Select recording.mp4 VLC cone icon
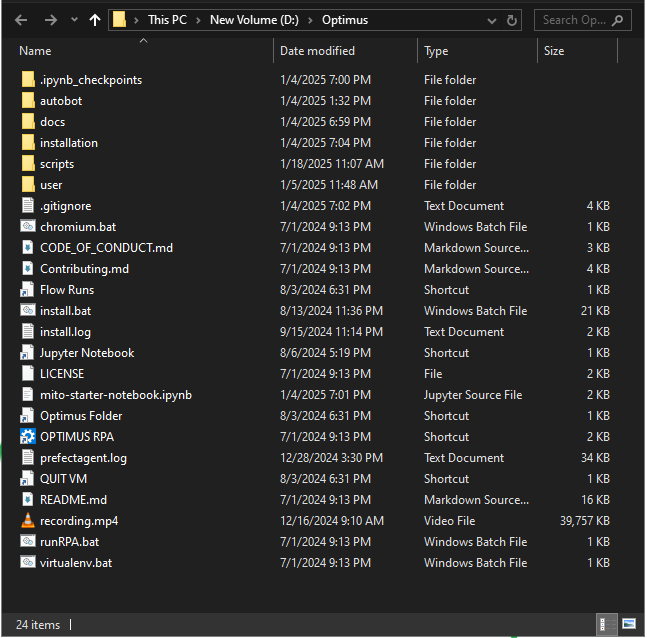Viewport: 647px width, 638px height. pos(28,520)
